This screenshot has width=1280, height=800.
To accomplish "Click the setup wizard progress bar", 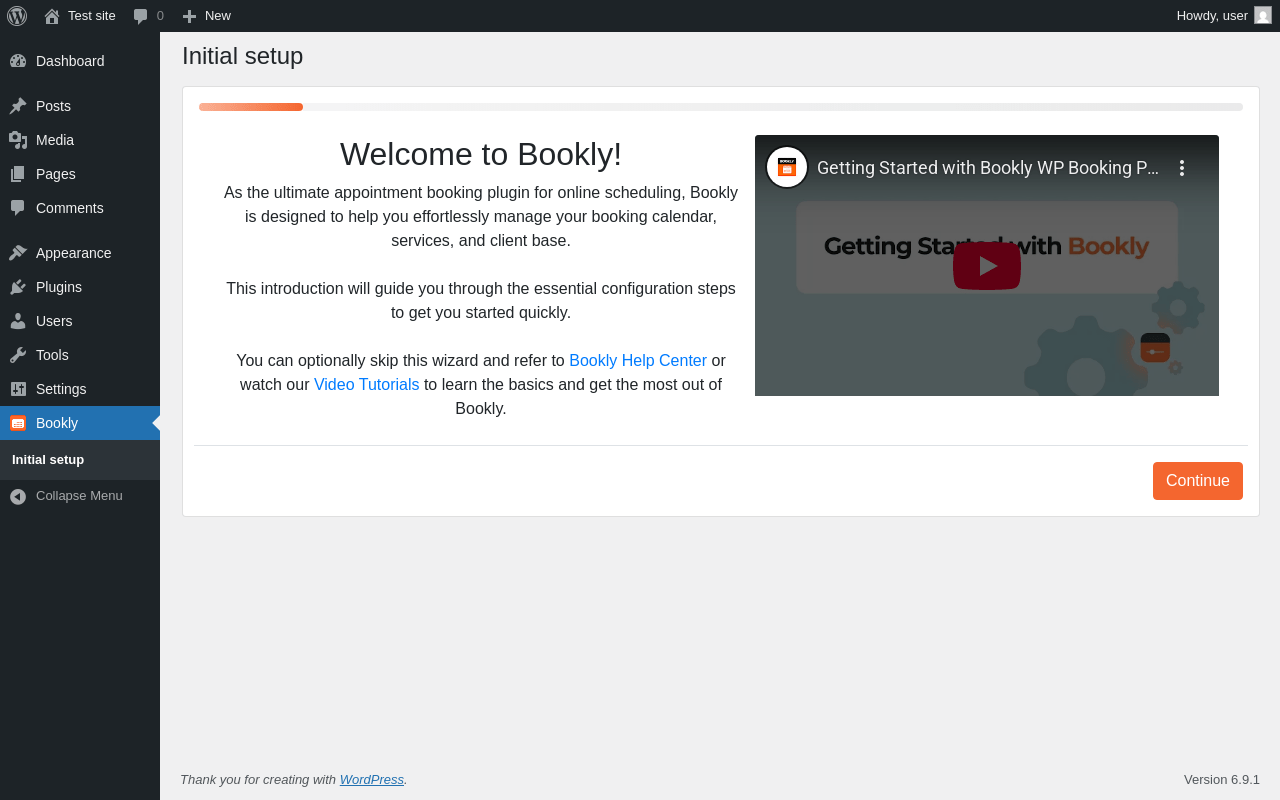I will pos(721,107).
